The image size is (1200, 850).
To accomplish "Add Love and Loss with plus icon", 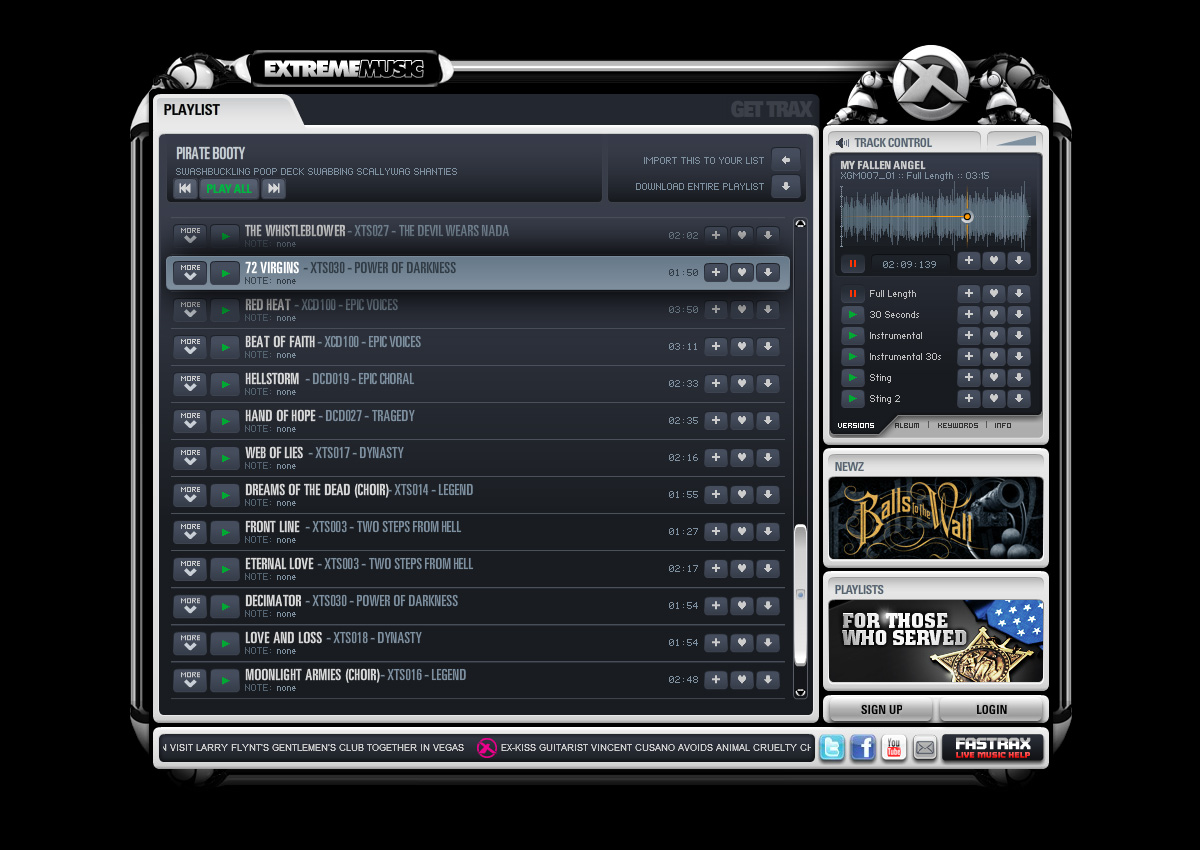I will pos(716,642).
